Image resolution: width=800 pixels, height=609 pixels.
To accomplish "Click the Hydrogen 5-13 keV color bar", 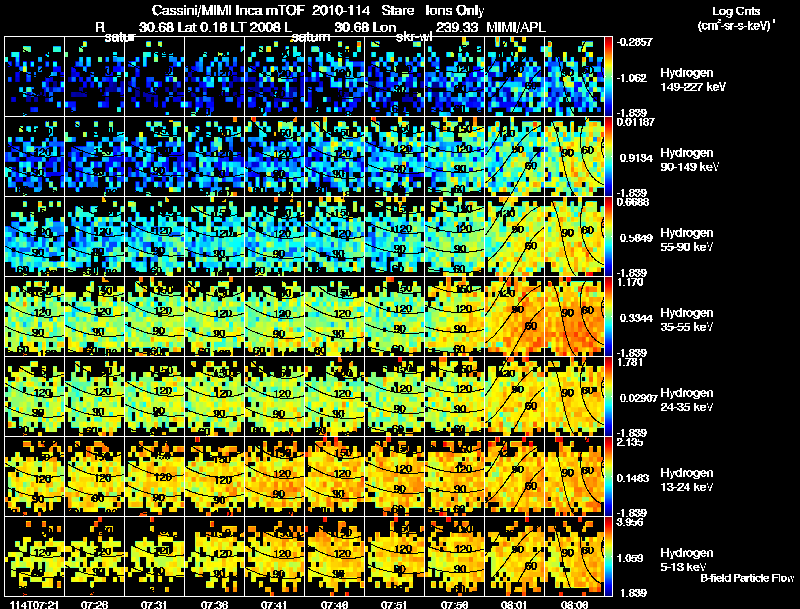I will 608,556.
